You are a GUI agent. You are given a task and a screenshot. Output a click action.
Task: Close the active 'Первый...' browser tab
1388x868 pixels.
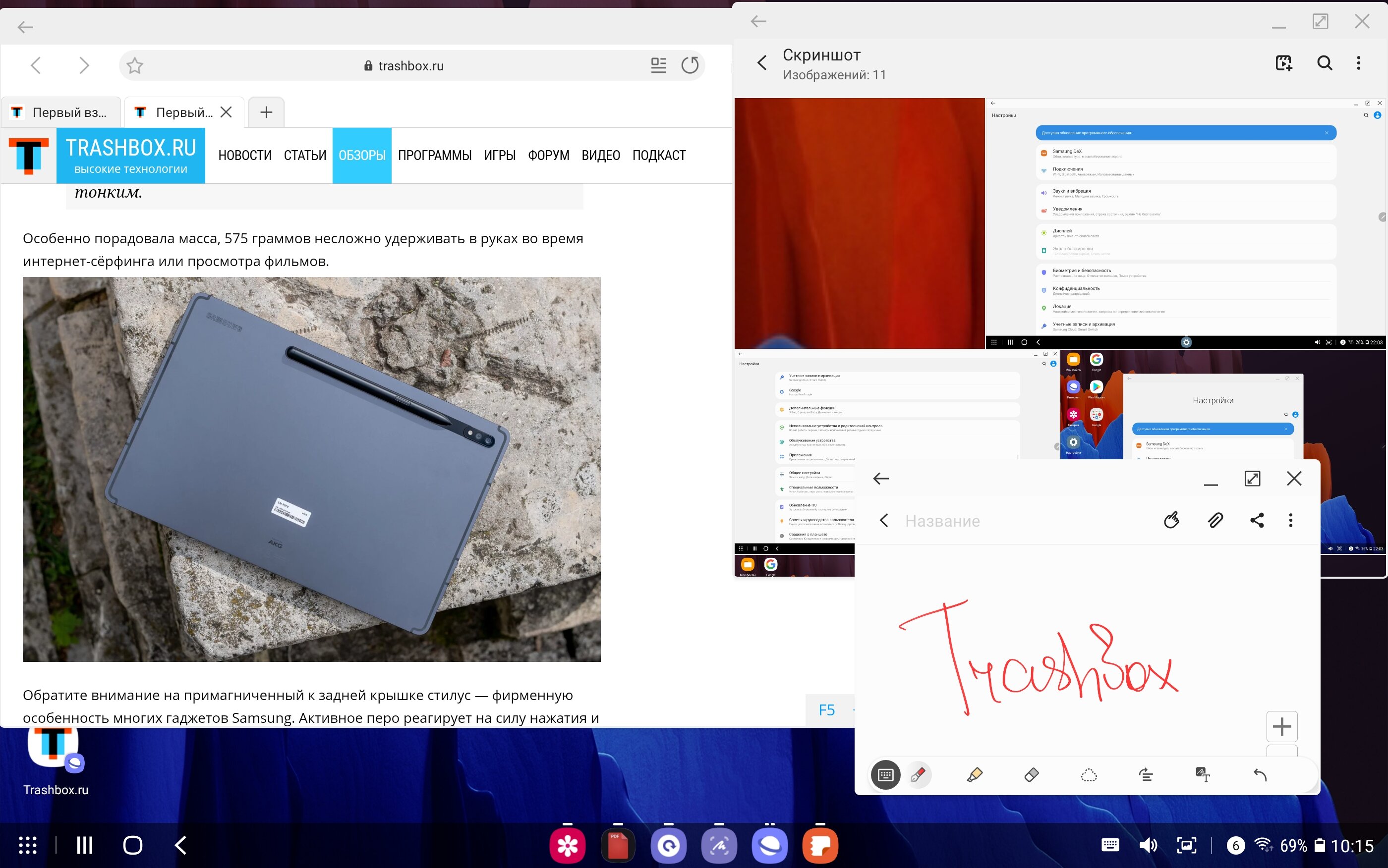pyautogui.click(x=226, y=112)
